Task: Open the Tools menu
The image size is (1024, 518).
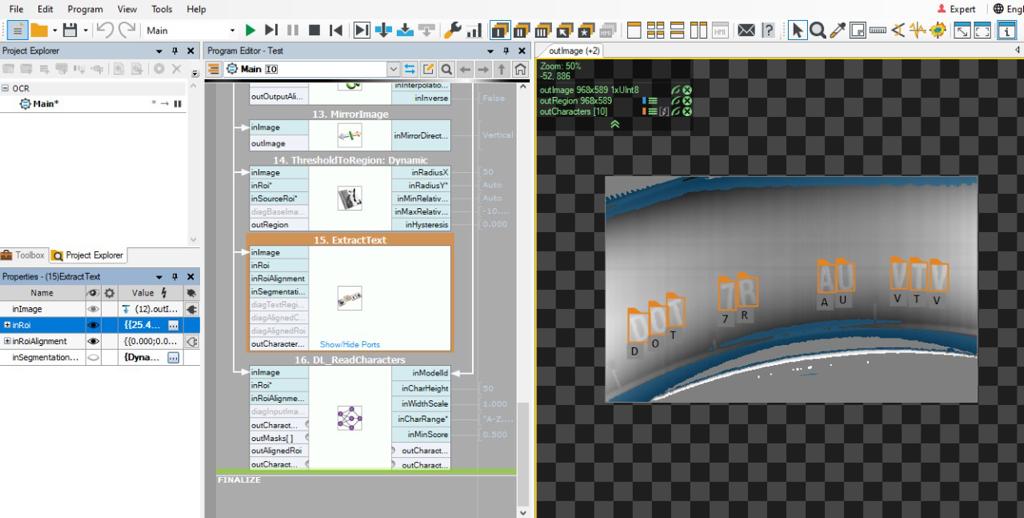Action: pyautogui.click(x=161, y=9)
